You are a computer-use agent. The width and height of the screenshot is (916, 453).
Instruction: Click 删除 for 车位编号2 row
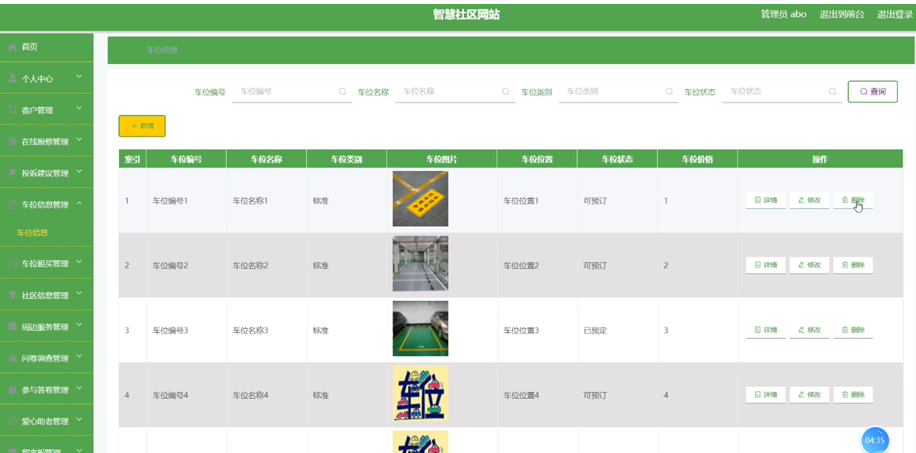853,265
